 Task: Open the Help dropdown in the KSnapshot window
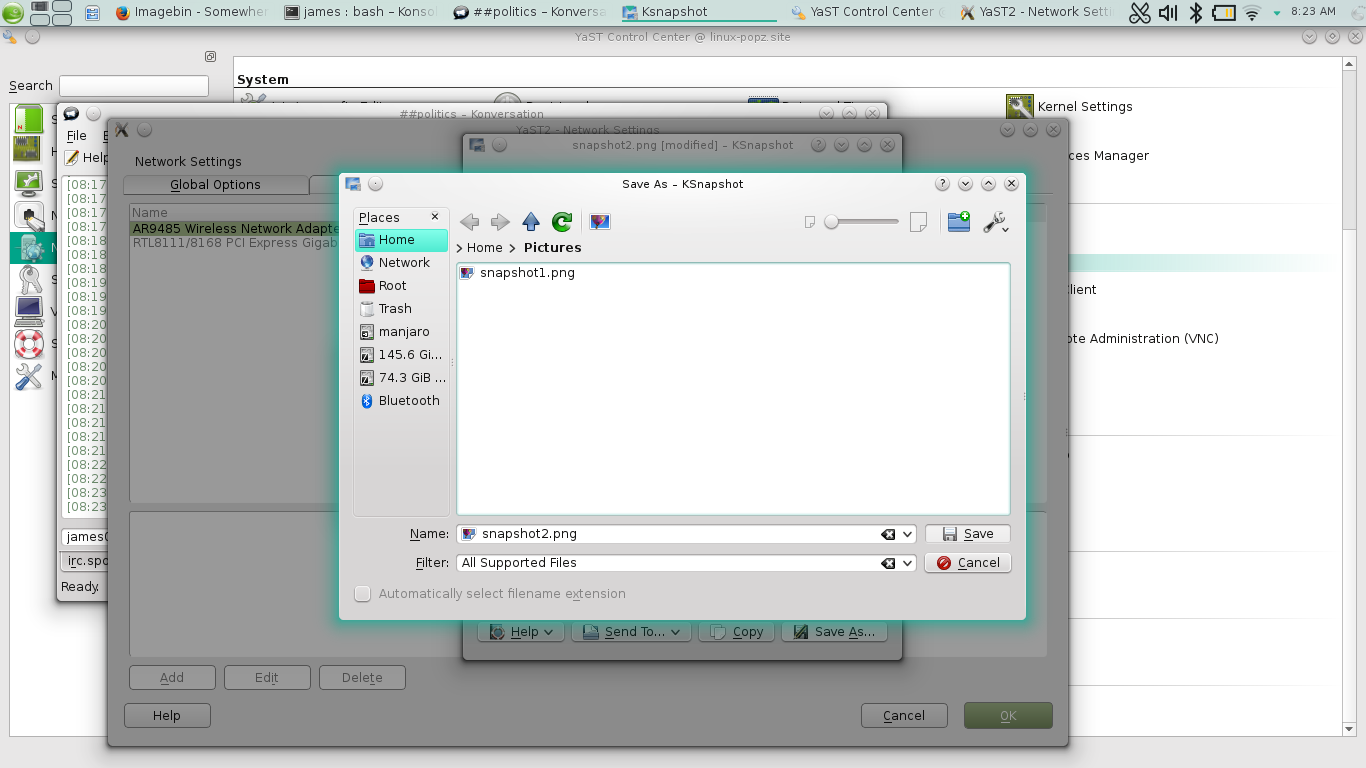(519, 632)
